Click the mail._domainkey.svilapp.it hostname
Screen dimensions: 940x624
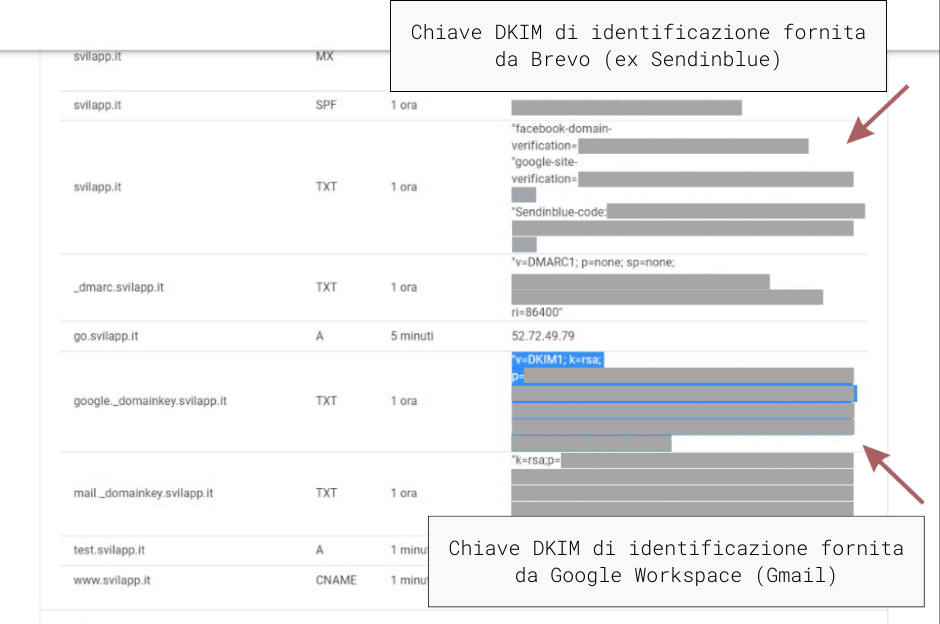143,493
